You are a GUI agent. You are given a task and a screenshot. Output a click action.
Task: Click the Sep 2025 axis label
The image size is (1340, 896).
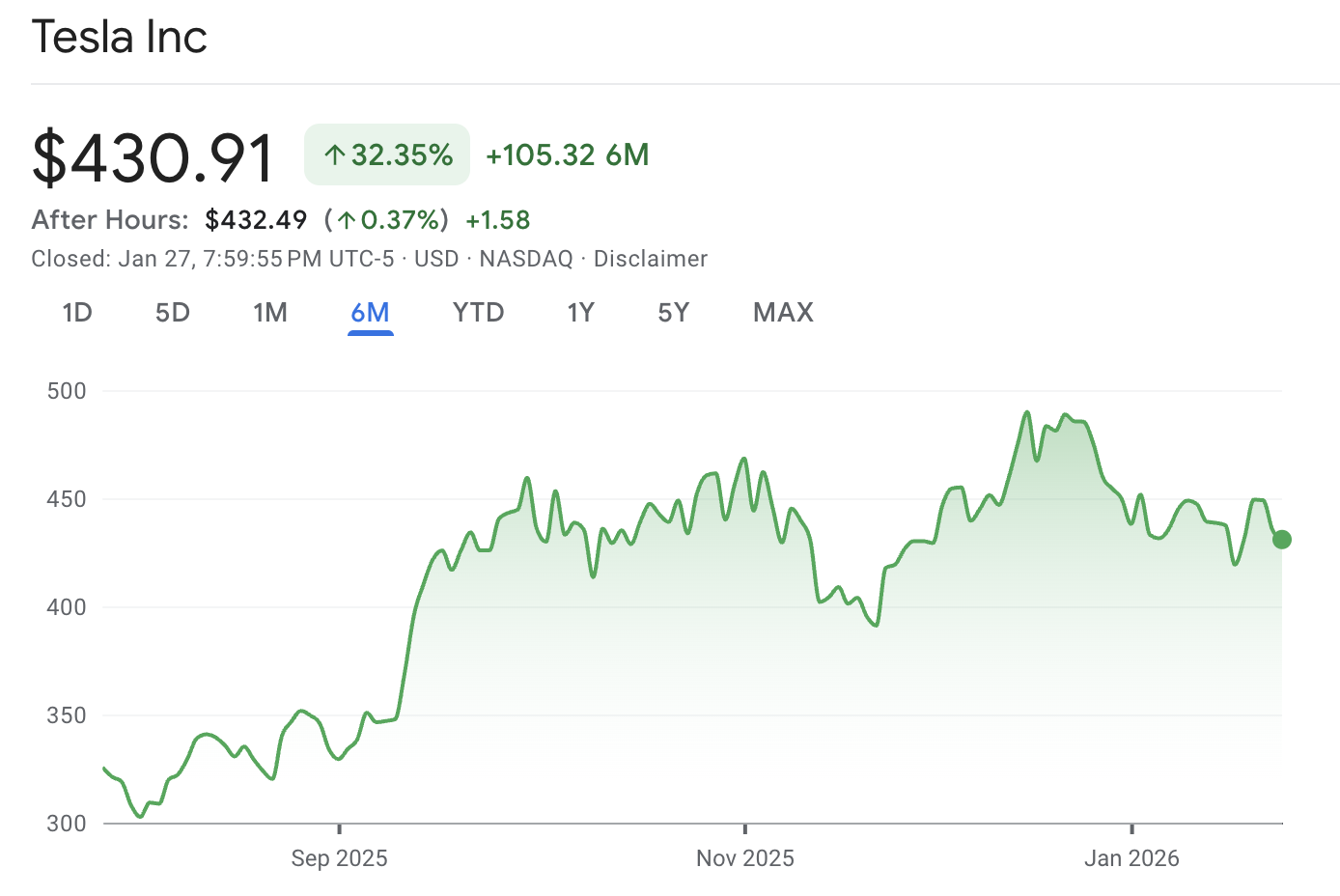(339, 857)
